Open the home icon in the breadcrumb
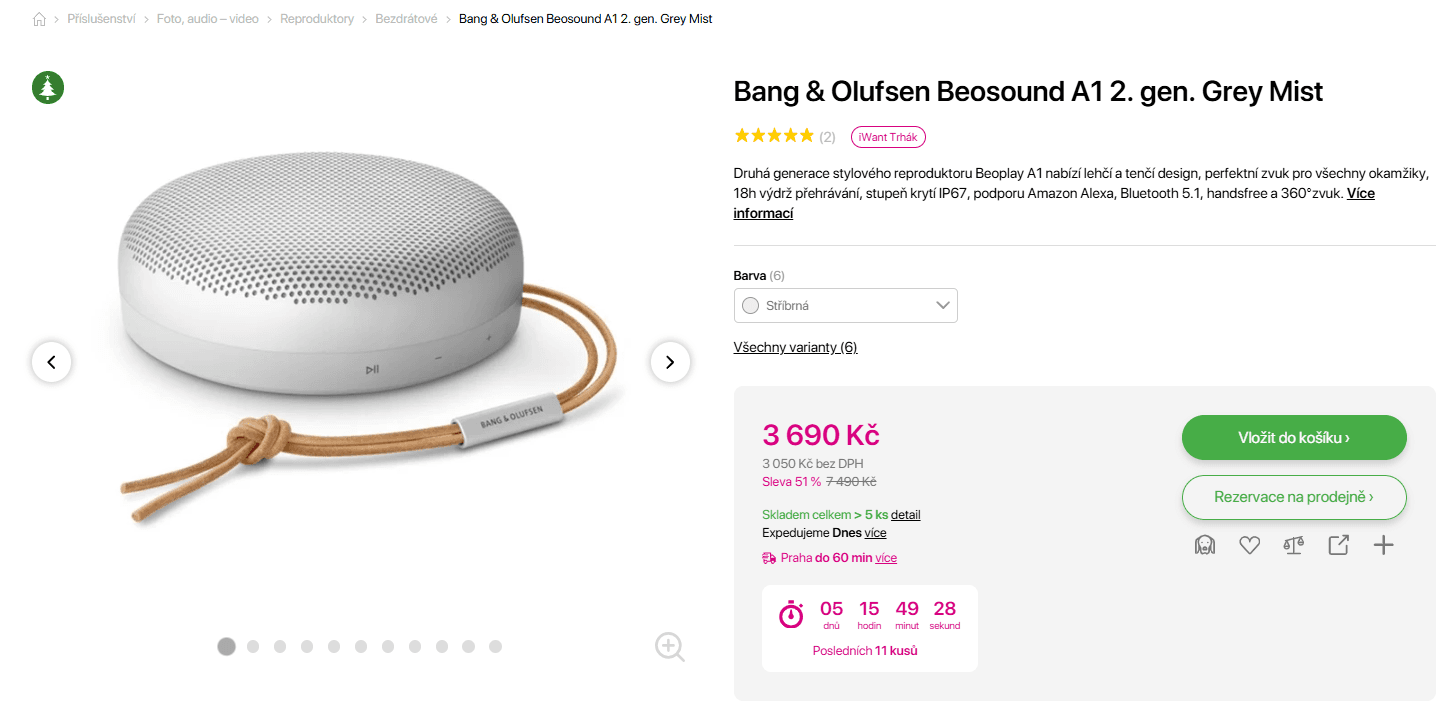 (x=39, y=18)
